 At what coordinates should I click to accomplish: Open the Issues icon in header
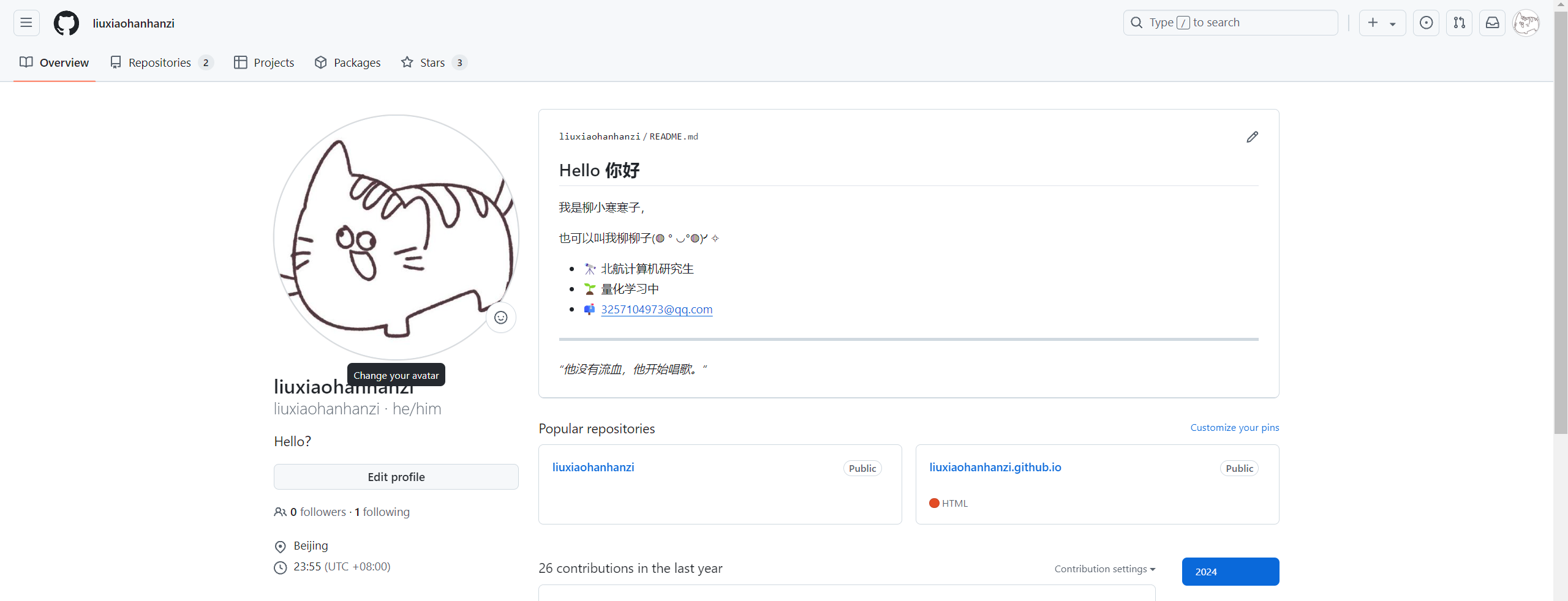tap(1426, 23)
